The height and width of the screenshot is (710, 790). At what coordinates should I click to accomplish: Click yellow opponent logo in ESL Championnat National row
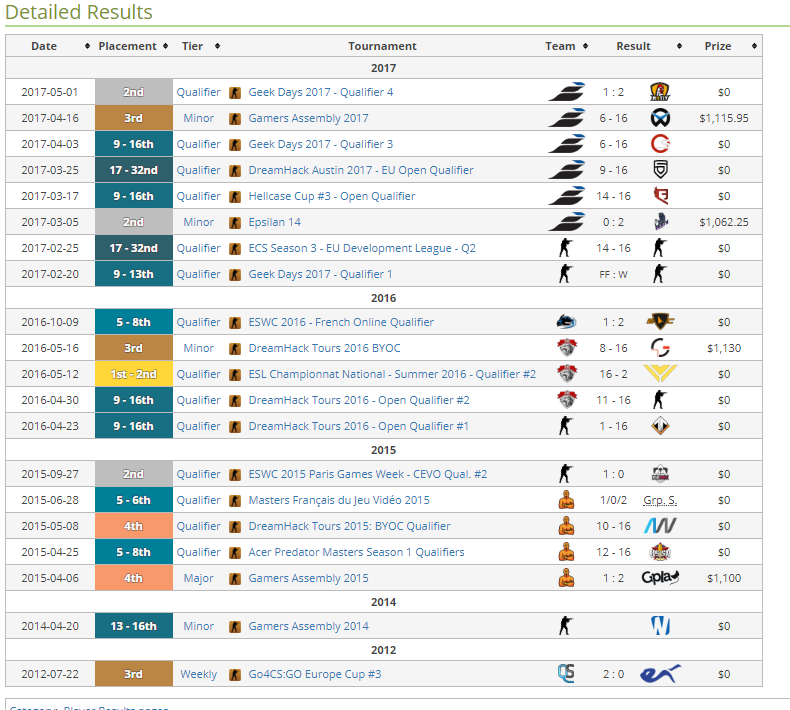click(x=660, y=373)
